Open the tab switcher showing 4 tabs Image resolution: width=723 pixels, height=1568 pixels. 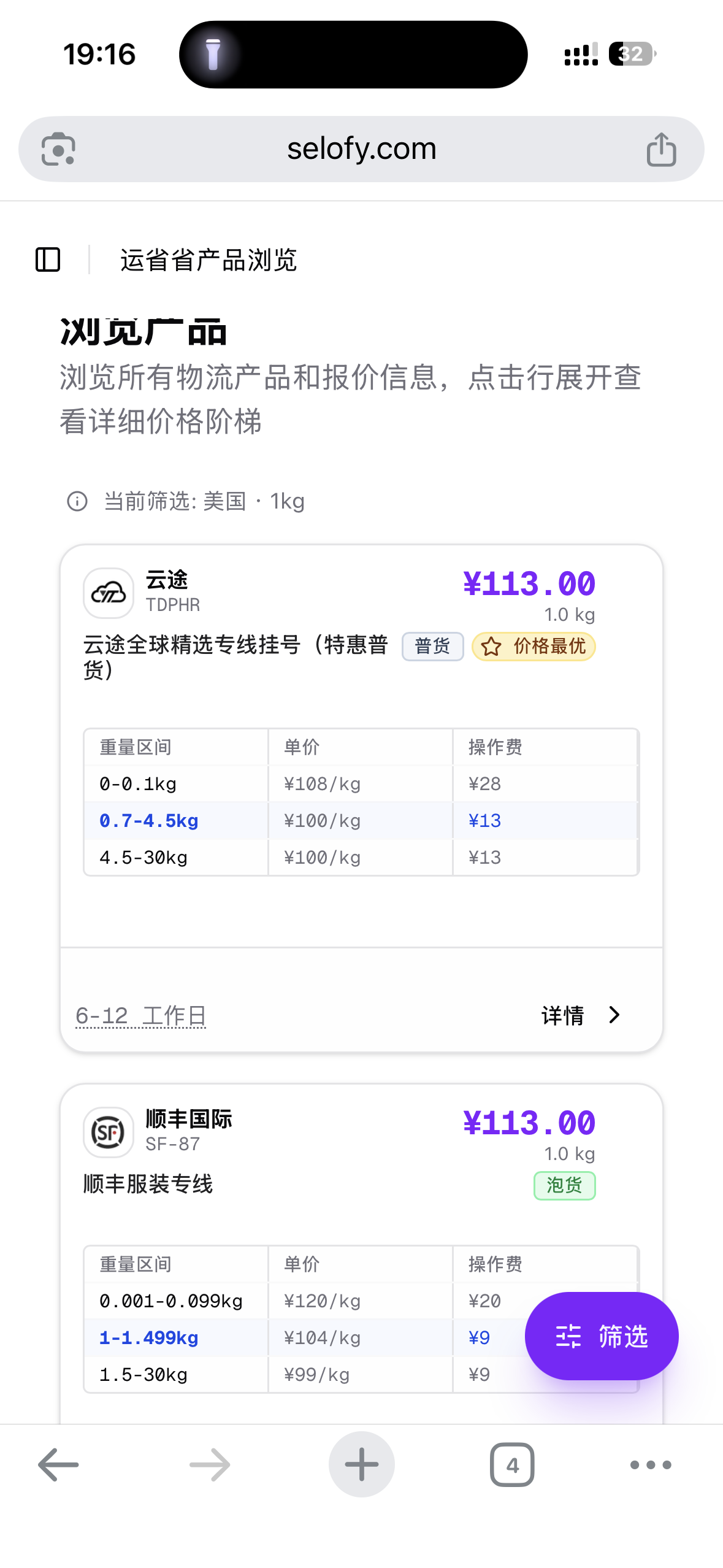tap(512, 1464)
